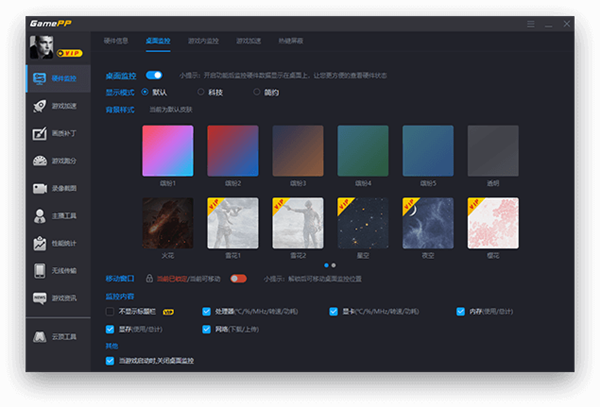Select the starry sky VIP thumbnail

[363, 223]
